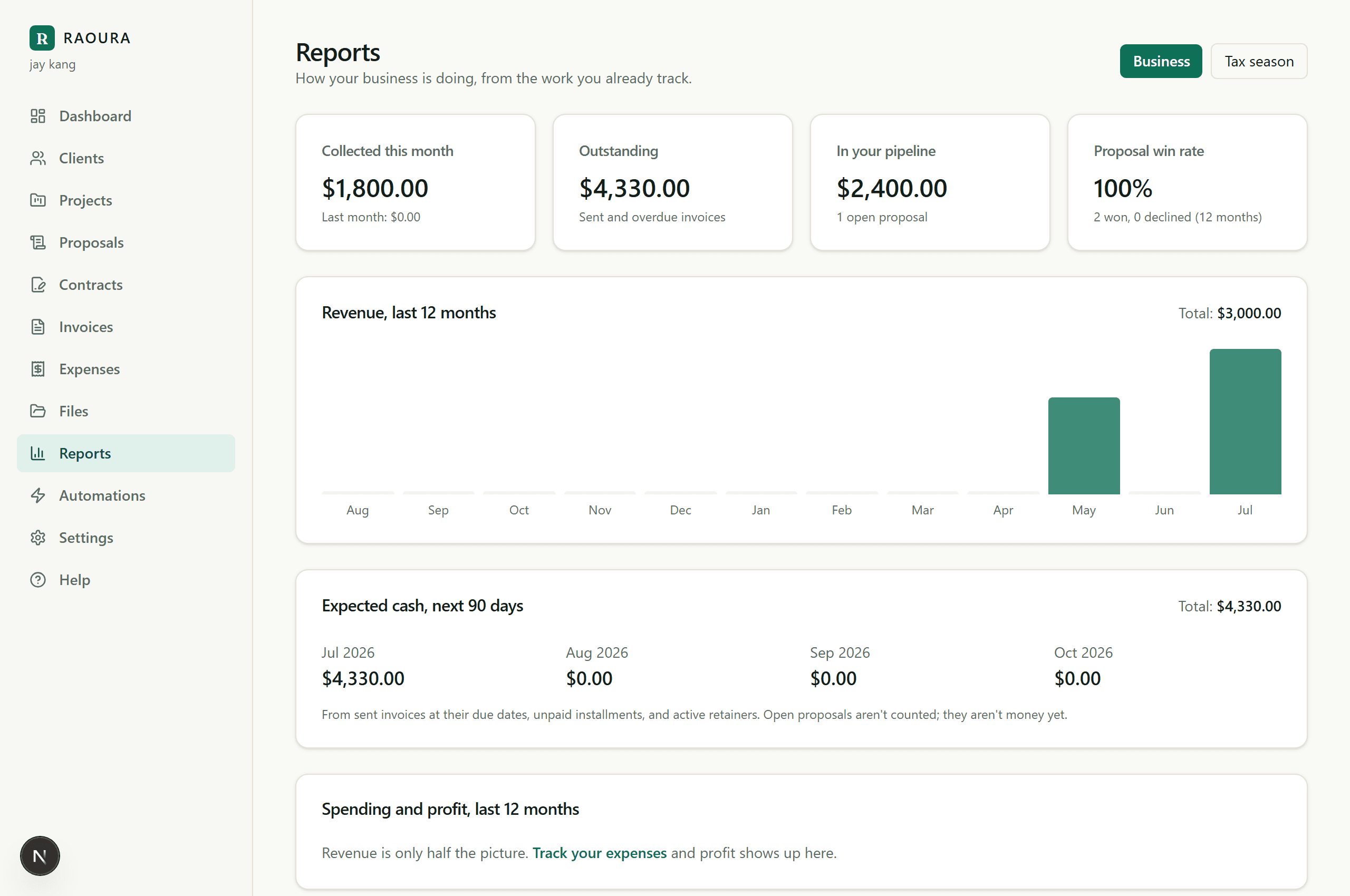This screenshot has height=896, width=1350.
Task: Switch to the Tax season view
Action: pyautogui.click(x=1259, y=61)
